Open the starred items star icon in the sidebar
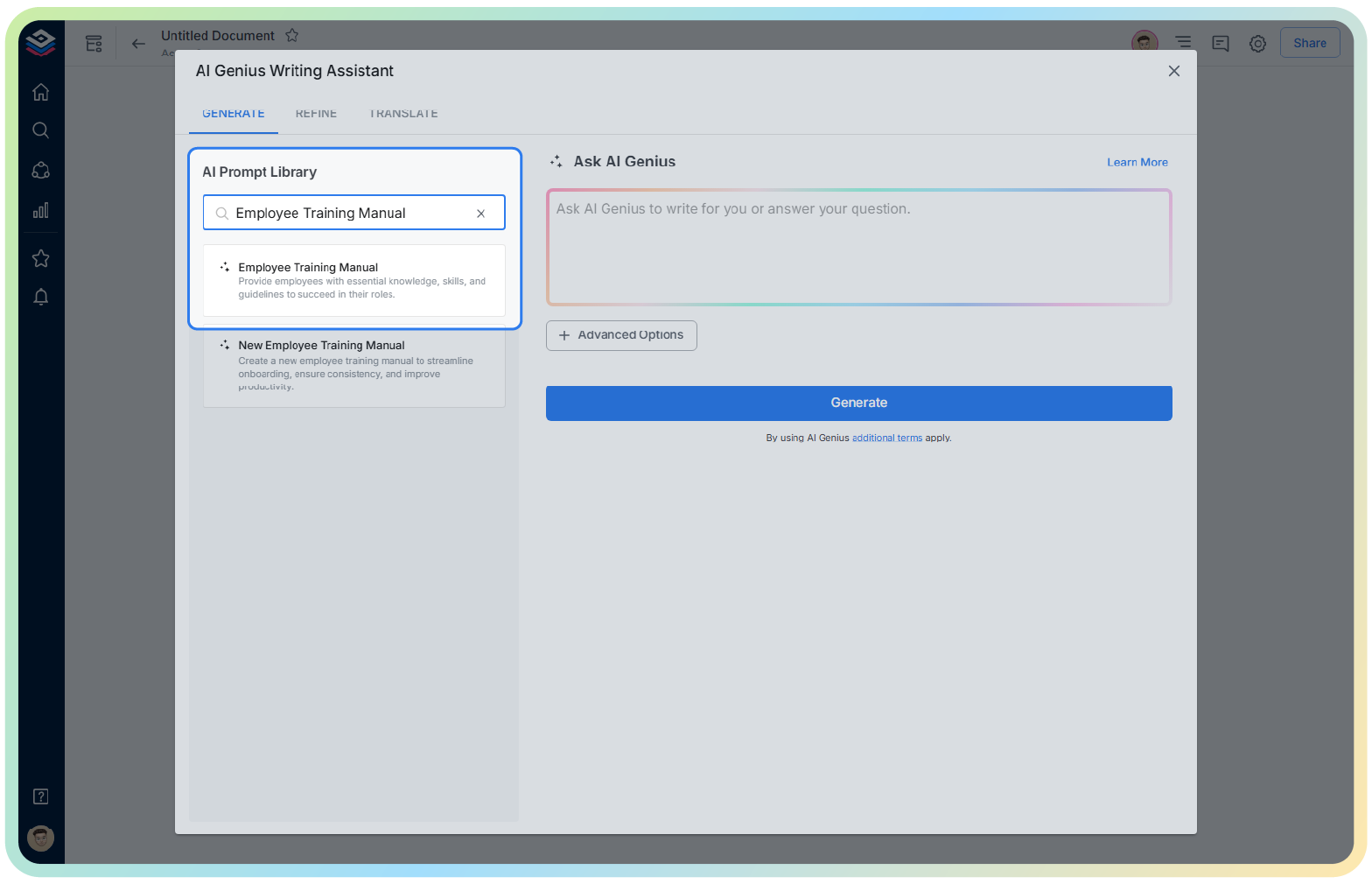Image resolution: width=1372 pixels, height=884 pixels. coord(40,258)
